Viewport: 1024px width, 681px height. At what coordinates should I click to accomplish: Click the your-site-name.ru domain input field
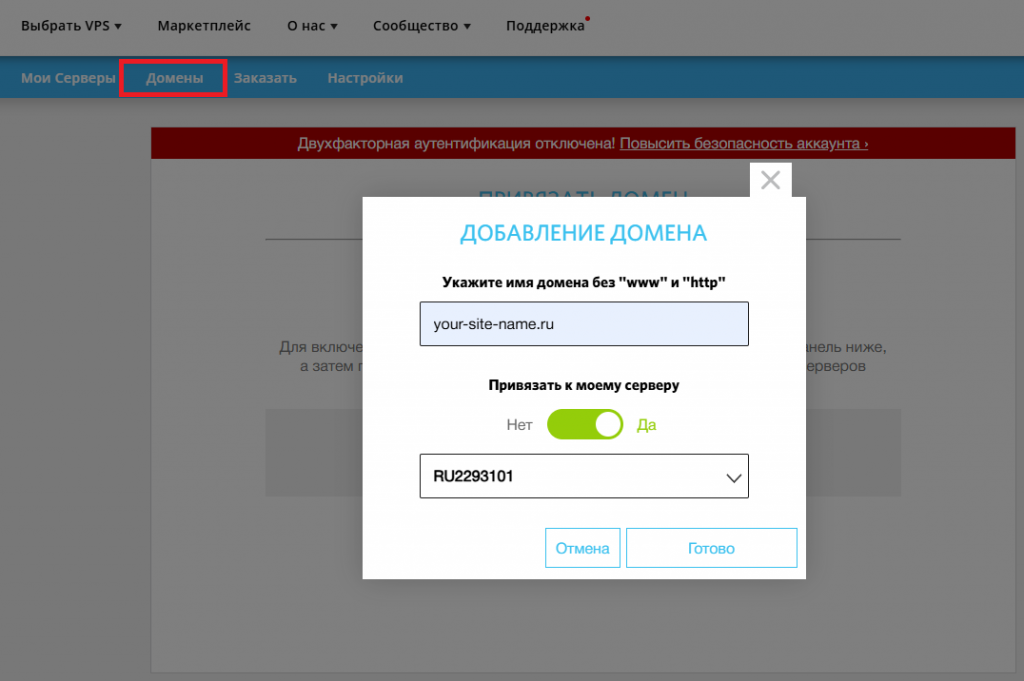[x=584, y=323]
